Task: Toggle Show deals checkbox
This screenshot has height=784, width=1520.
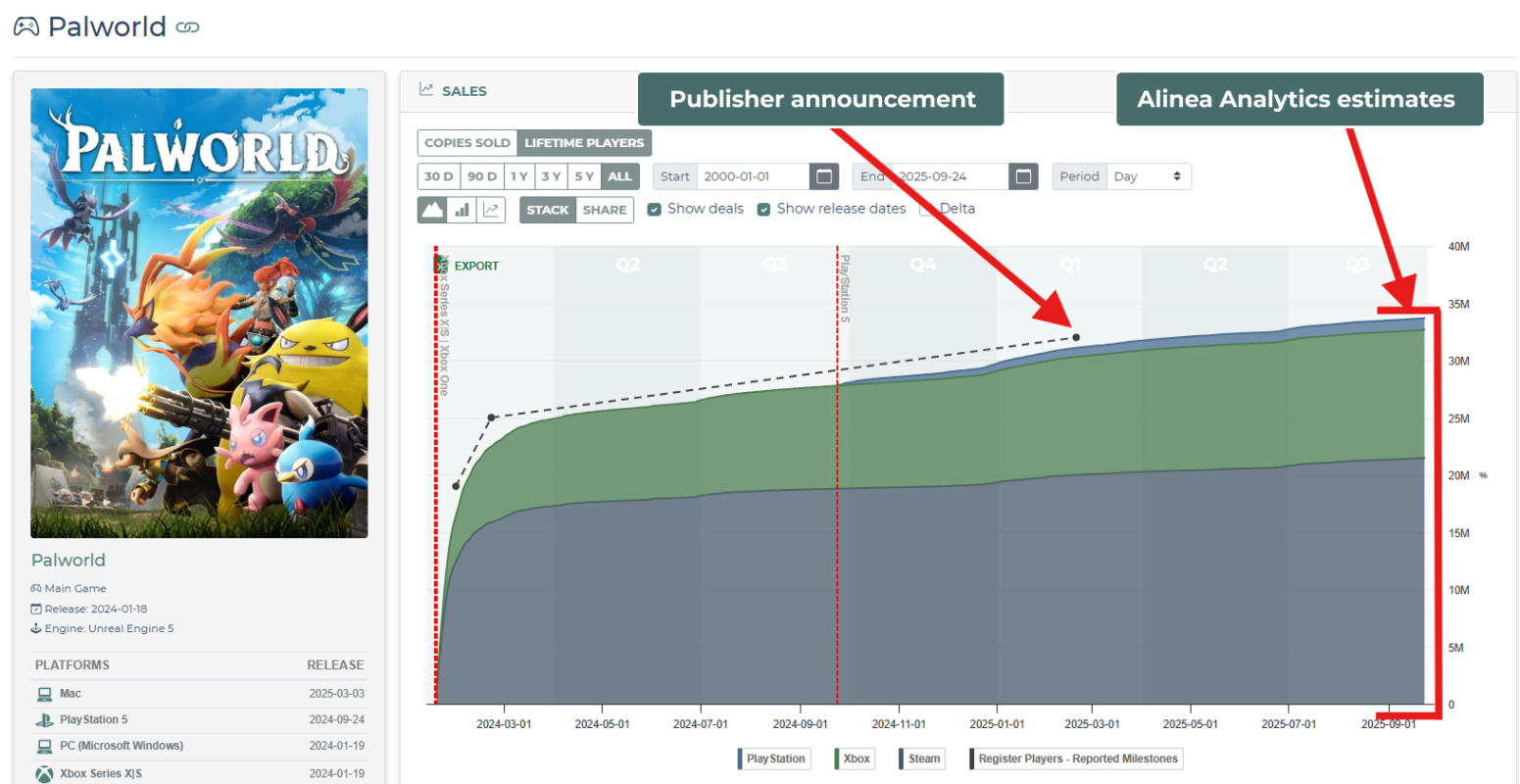Action: click(655, 209)
